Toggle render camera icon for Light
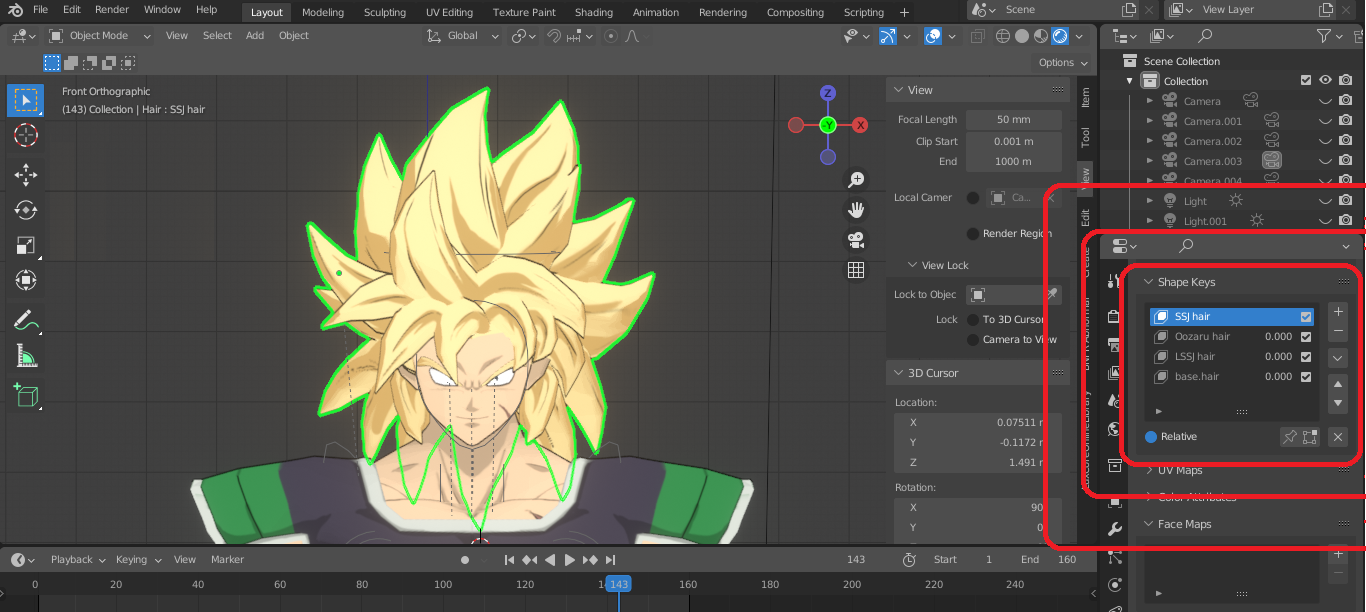The width and height of the screenshot is (1366, 612). pyautogui.click(x=1346, y=201)
